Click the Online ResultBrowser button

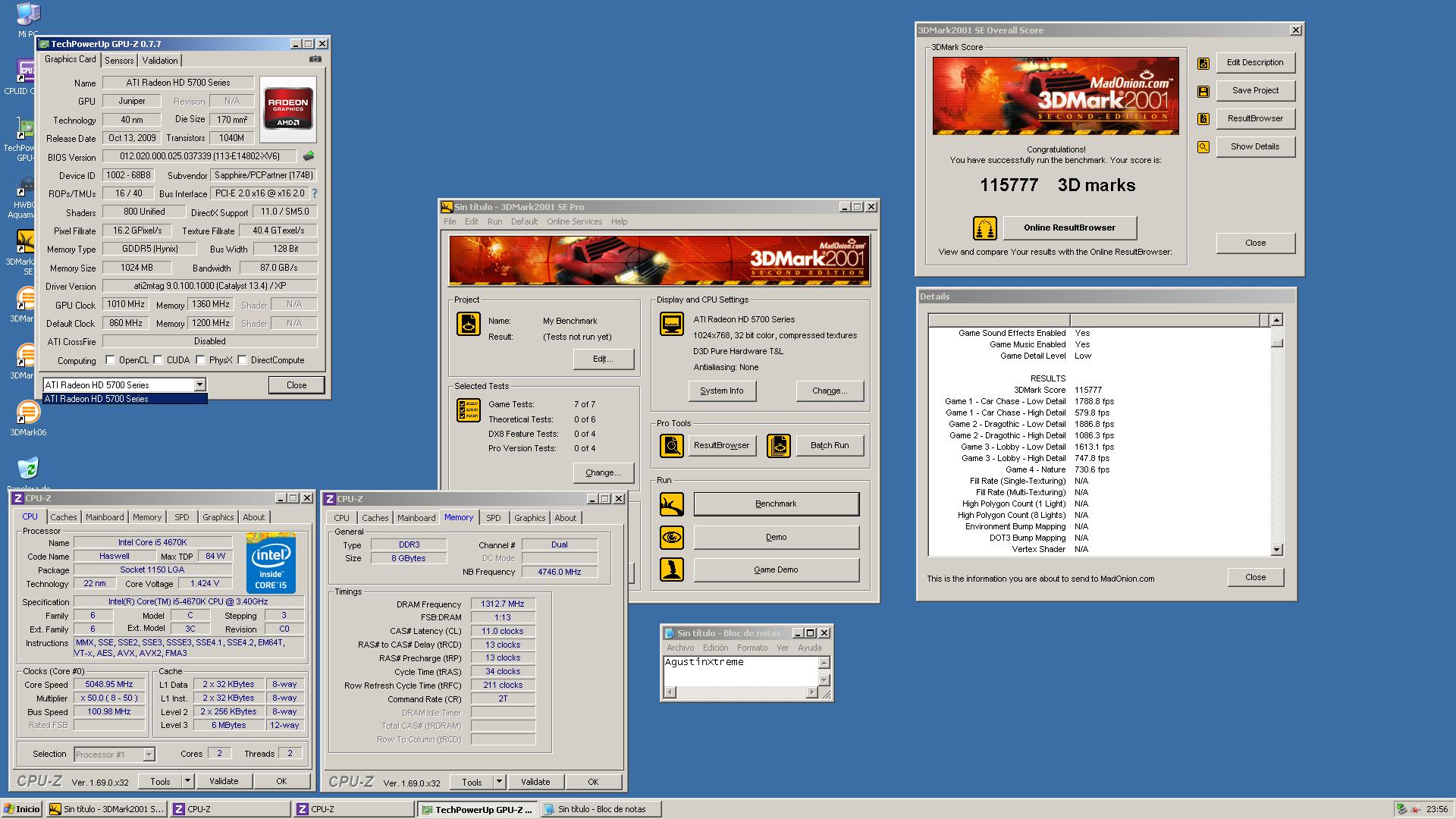(1069, 227)
